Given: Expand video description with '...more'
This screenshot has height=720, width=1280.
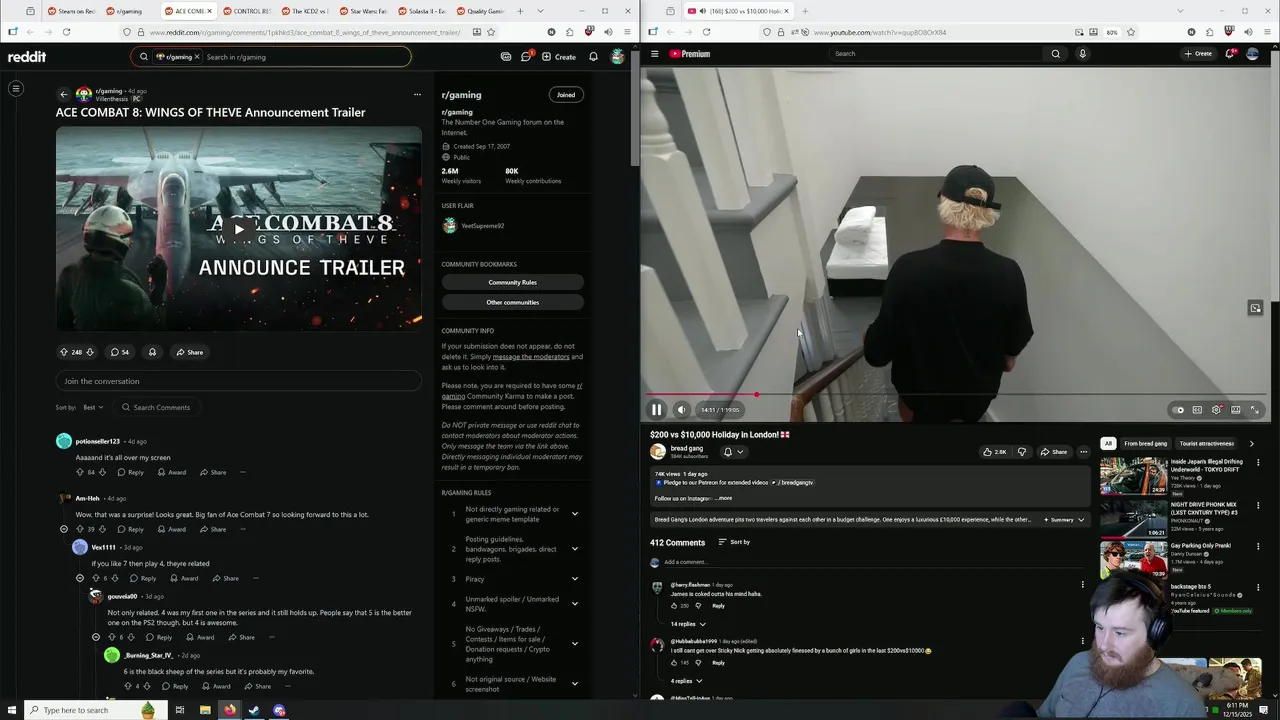Looking at the screenshot, I should point(724,498).
